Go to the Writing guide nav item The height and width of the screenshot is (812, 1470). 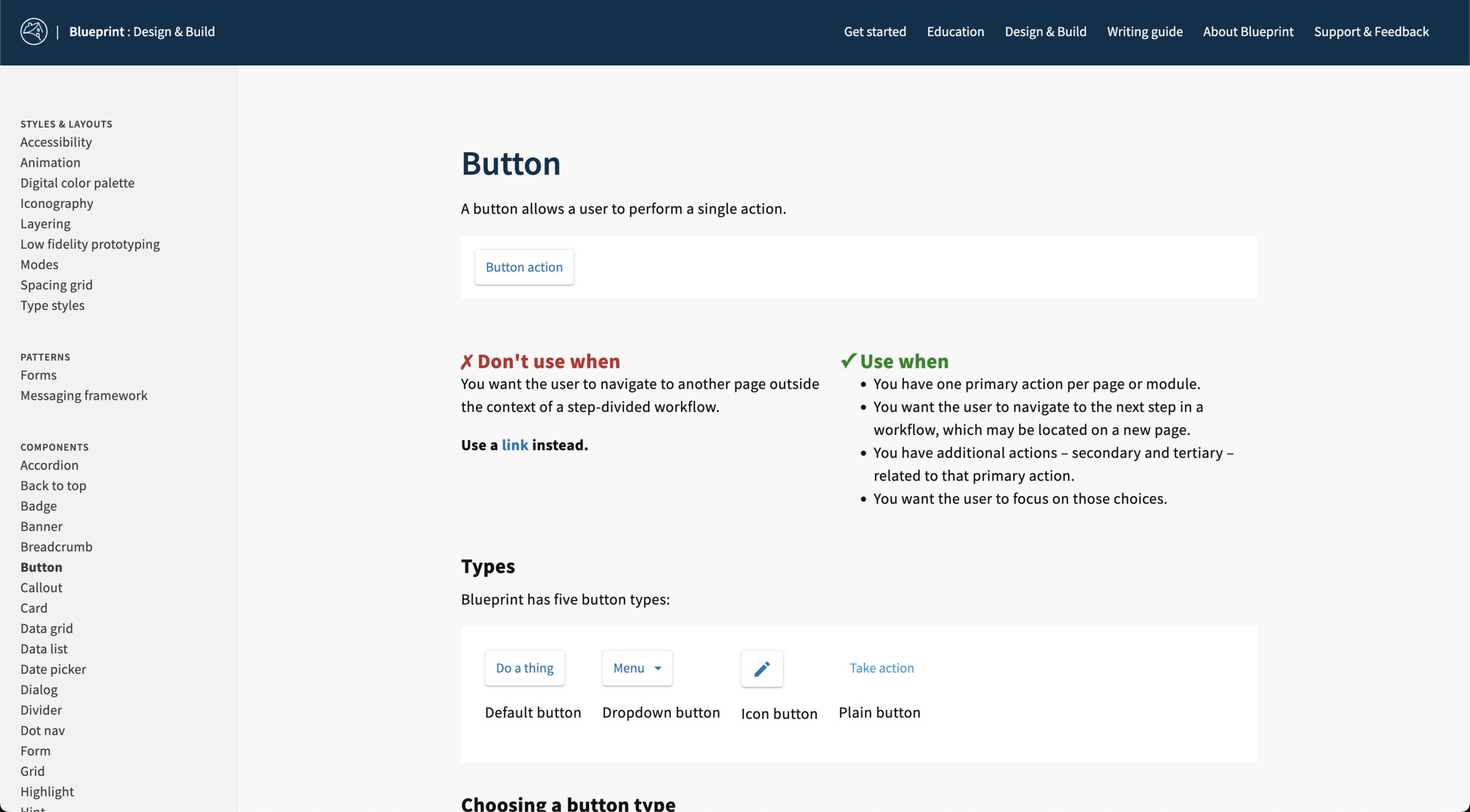click(1144, 31)
